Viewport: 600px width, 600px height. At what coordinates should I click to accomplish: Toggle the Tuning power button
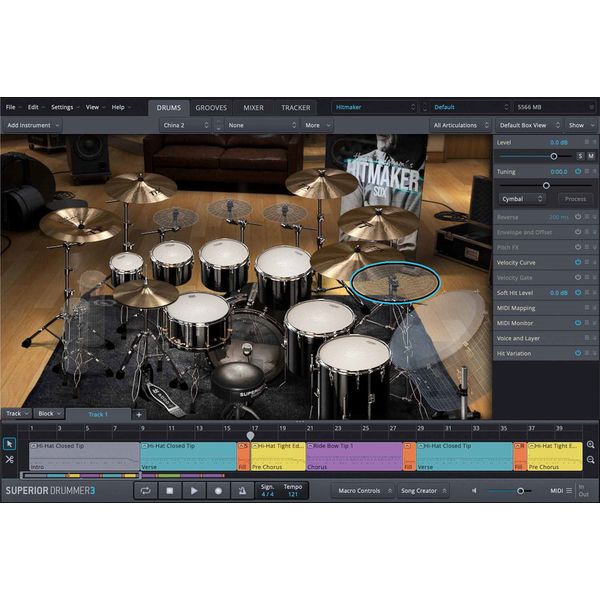(578, 171)
